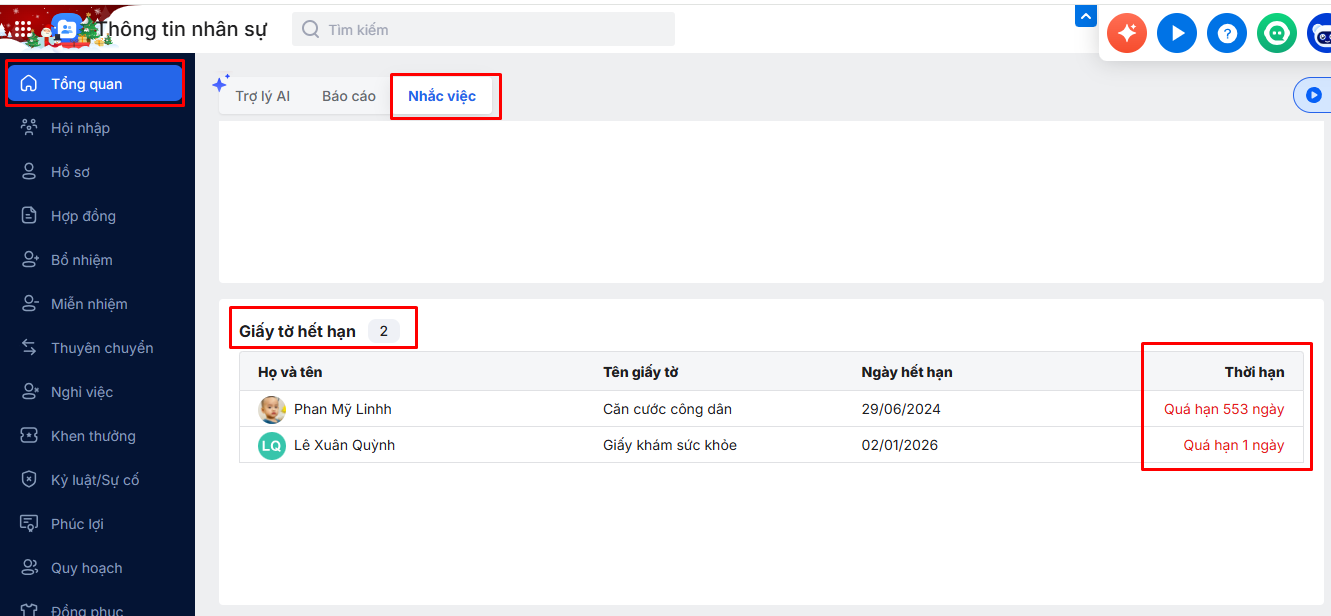The image size is (1331, 616).
Task: Open Thuyên chuyển in the sidebar
Action: pyautogui.click(x=102, y=348)
